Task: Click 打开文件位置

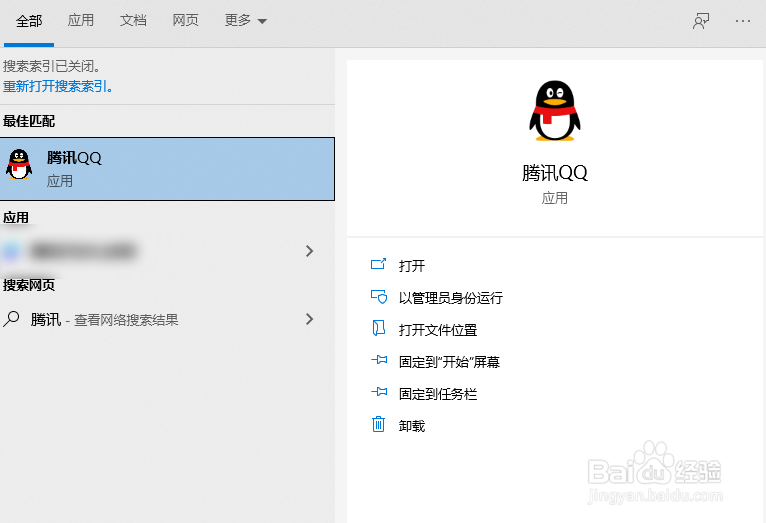Action: (x=438, y=330)
